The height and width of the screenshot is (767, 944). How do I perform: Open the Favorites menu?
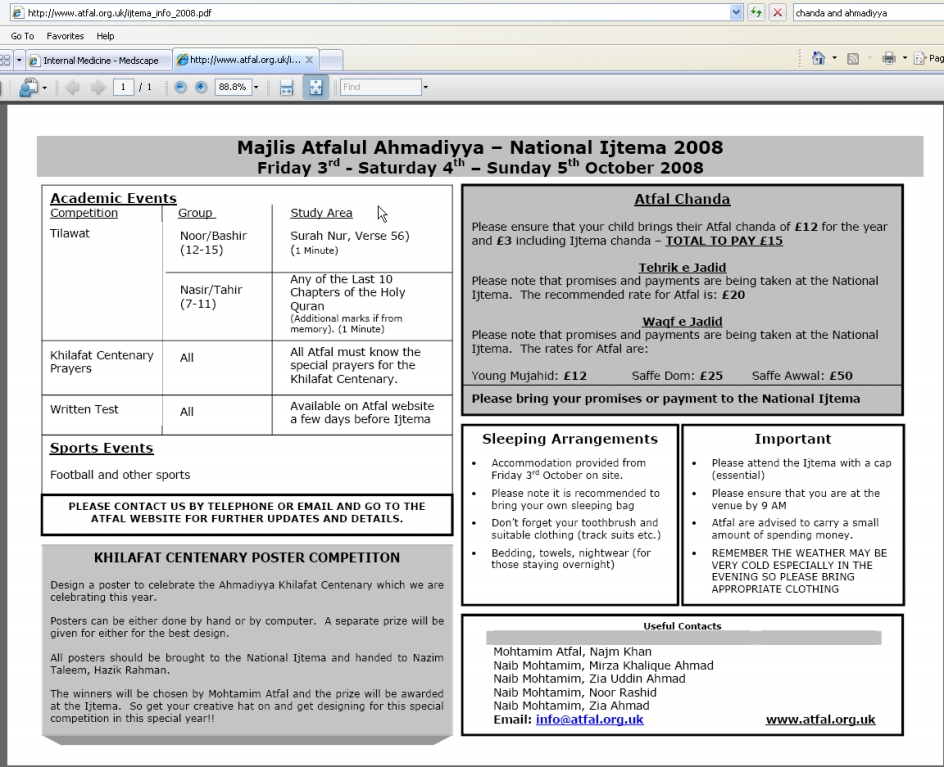pos(65,36)
